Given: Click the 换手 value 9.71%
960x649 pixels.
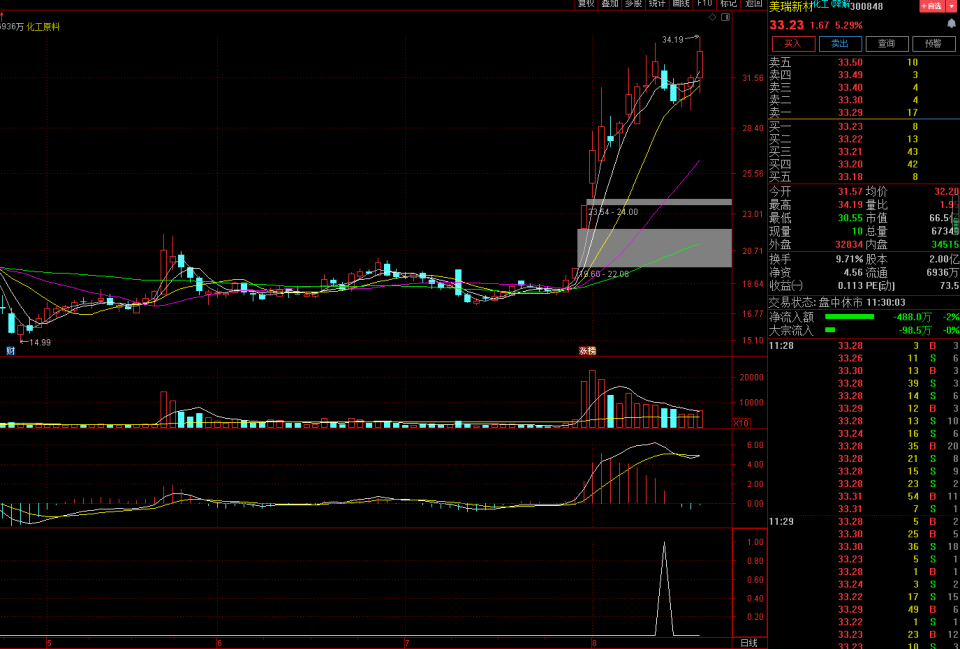Looking at the screenshot, I should click(x=849, y=259).
